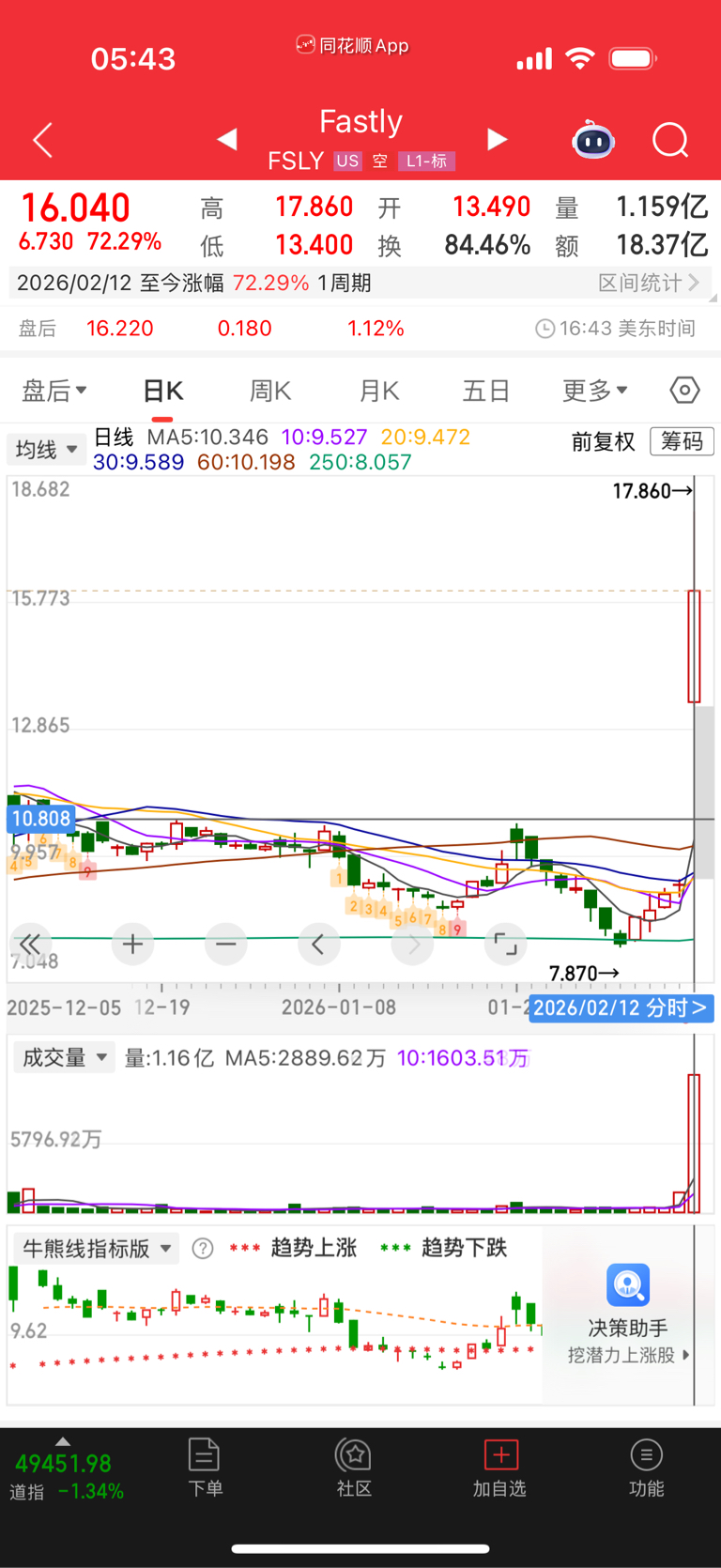Expand 挖潜力上涨股 arrow

point(686,1355)
